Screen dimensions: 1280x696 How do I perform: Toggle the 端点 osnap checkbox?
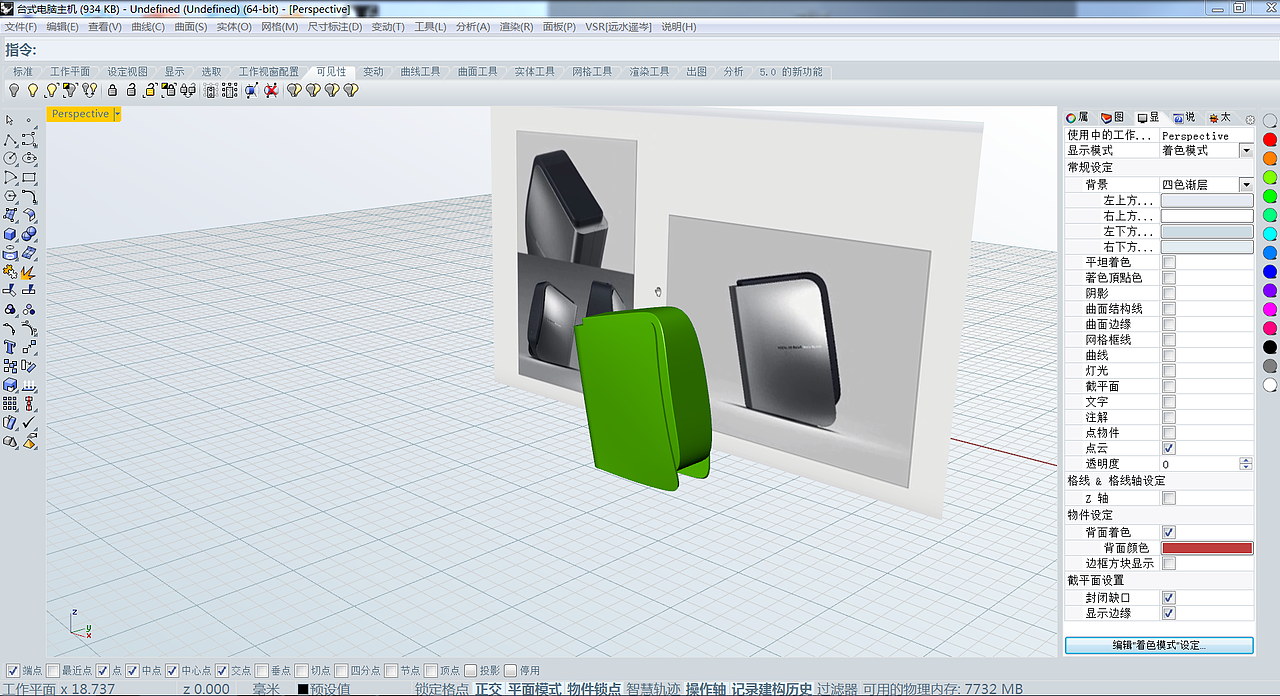(12, 670)
